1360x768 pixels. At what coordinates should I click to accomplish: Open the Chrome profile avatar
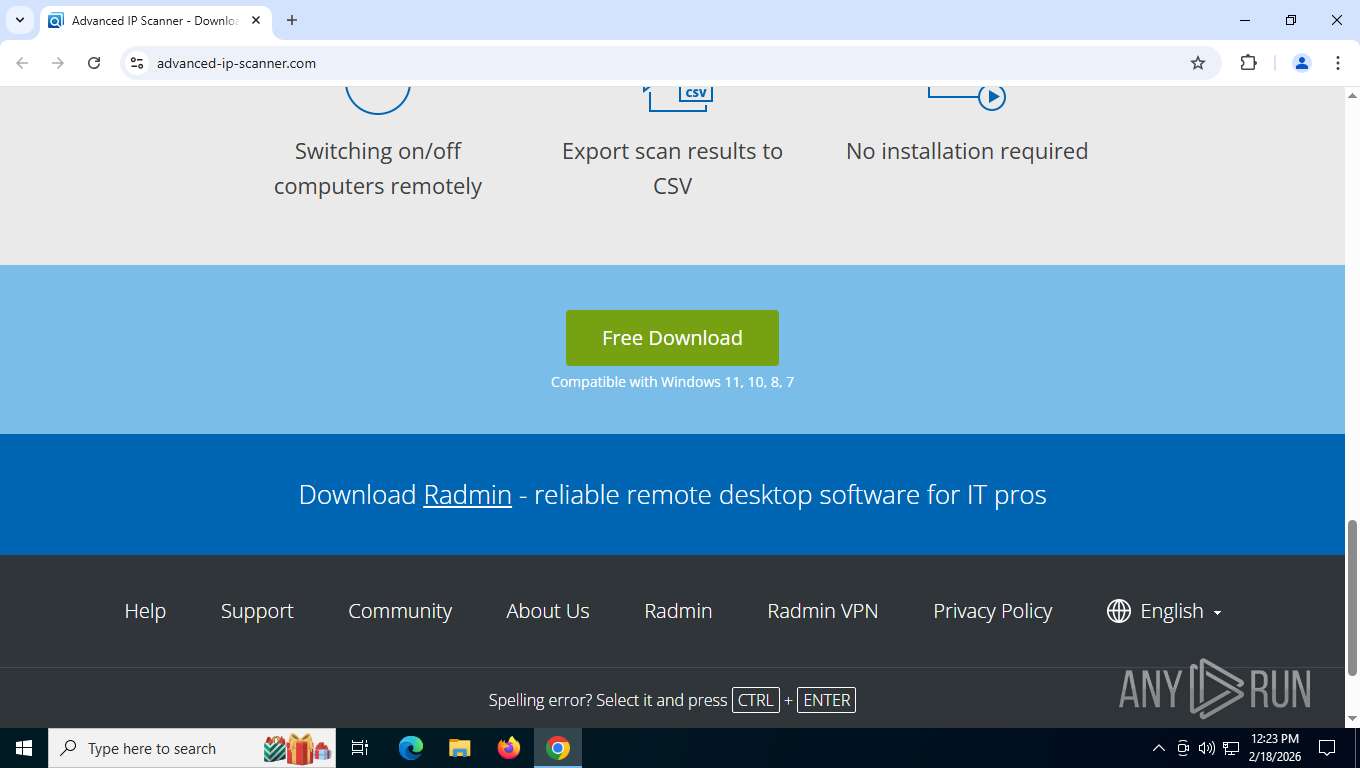(x=1302, y=63)
